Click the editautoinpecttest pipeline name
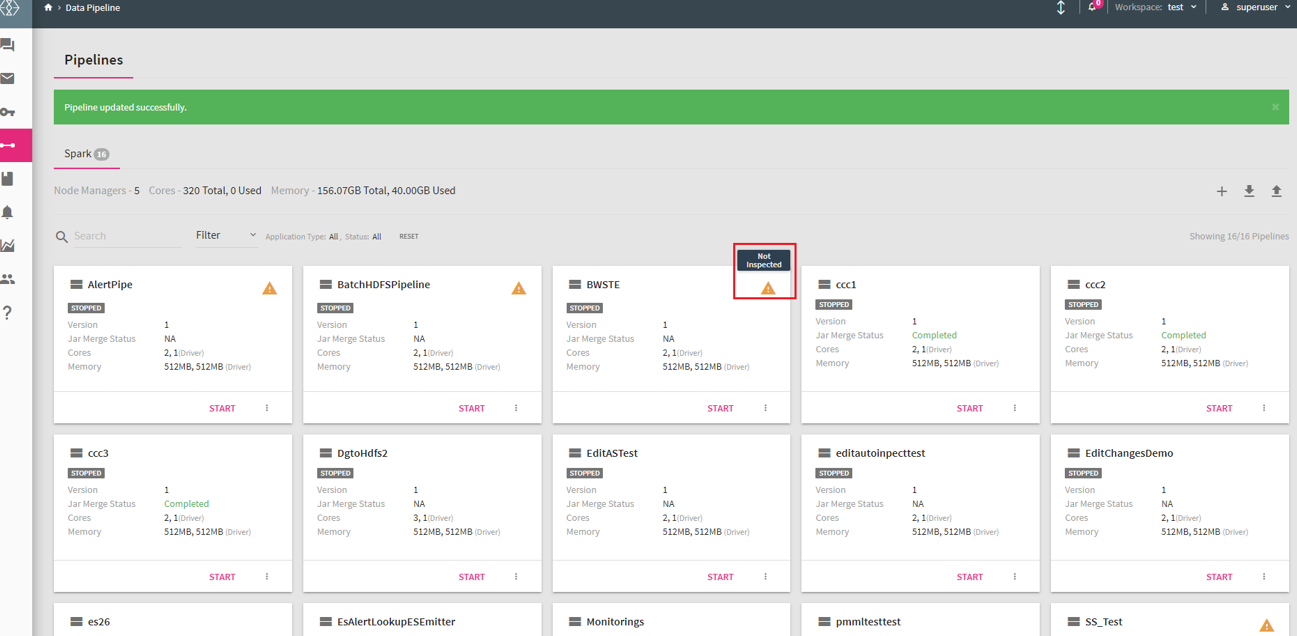Image resolution: width=1297 pixels, height=636 pixels. pos(880,453)
